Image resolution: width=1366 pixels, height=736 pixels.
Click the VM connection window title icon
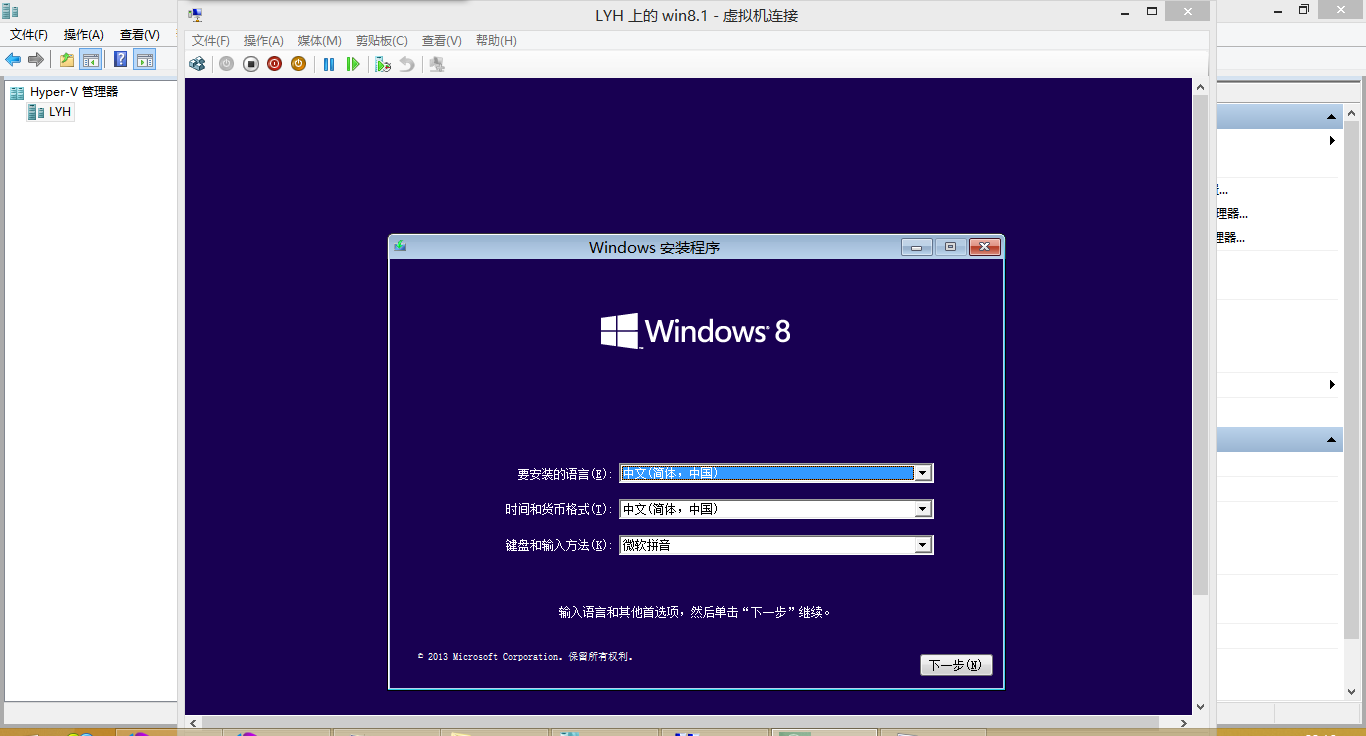coord(196,15)
